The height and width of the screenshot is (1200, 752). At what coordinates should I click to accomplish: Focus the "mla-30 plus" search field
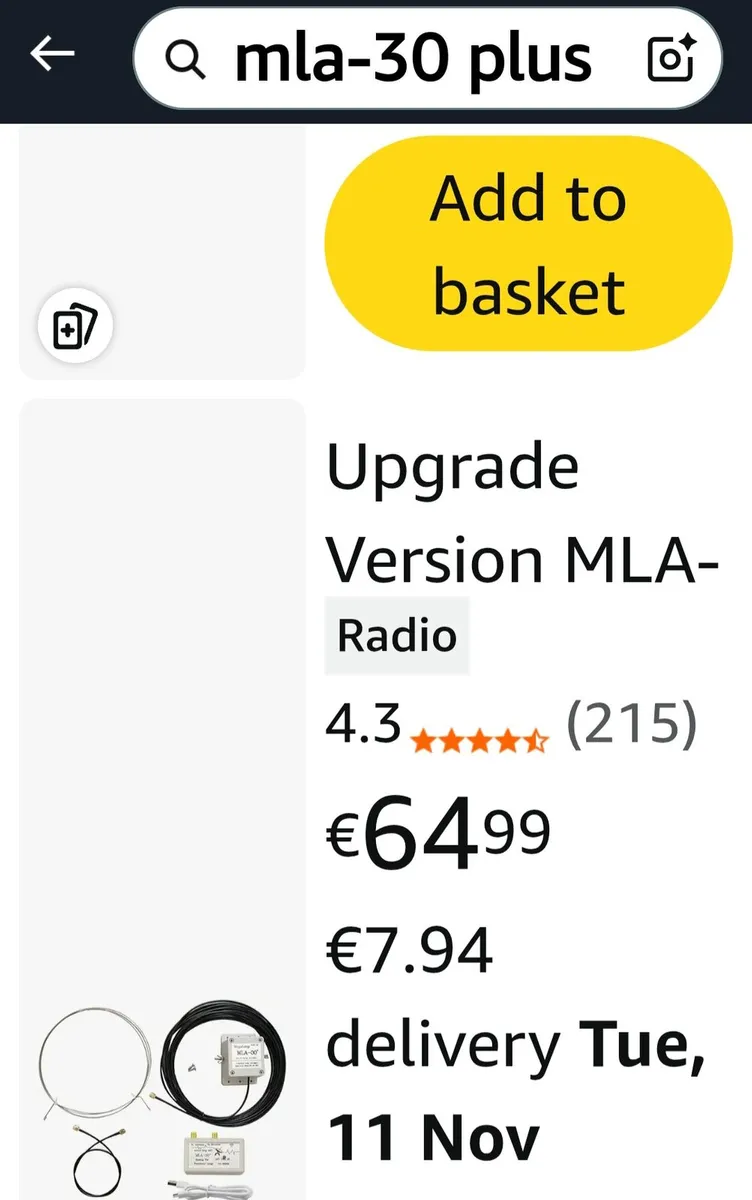(x=412, y=60)
